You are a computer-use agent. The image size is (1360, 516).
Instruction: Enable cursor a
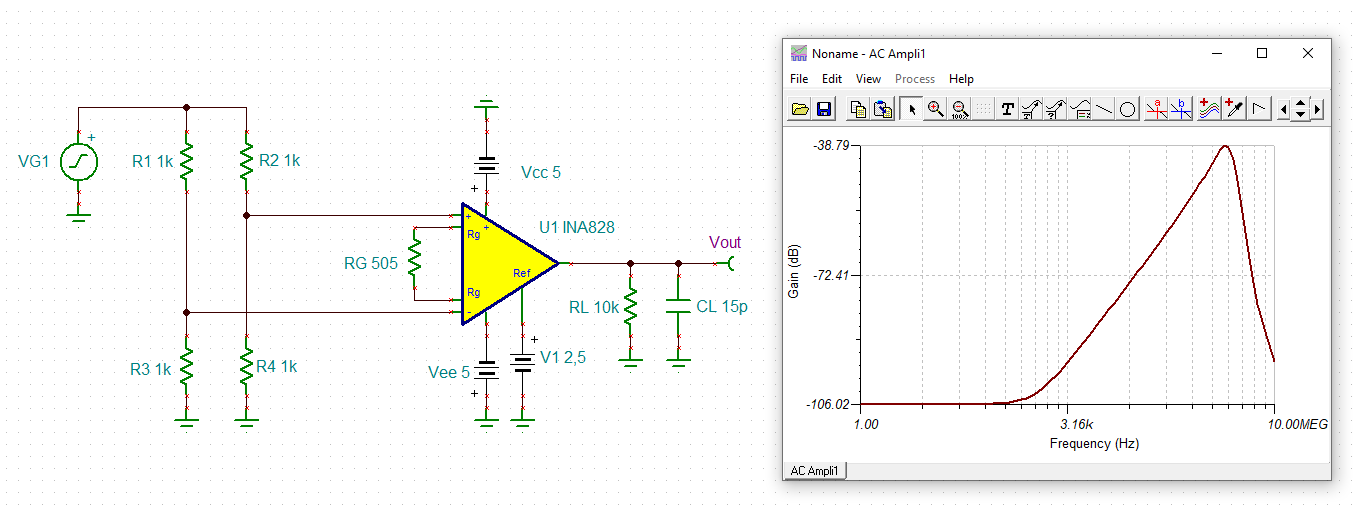tap(1156, 109)
